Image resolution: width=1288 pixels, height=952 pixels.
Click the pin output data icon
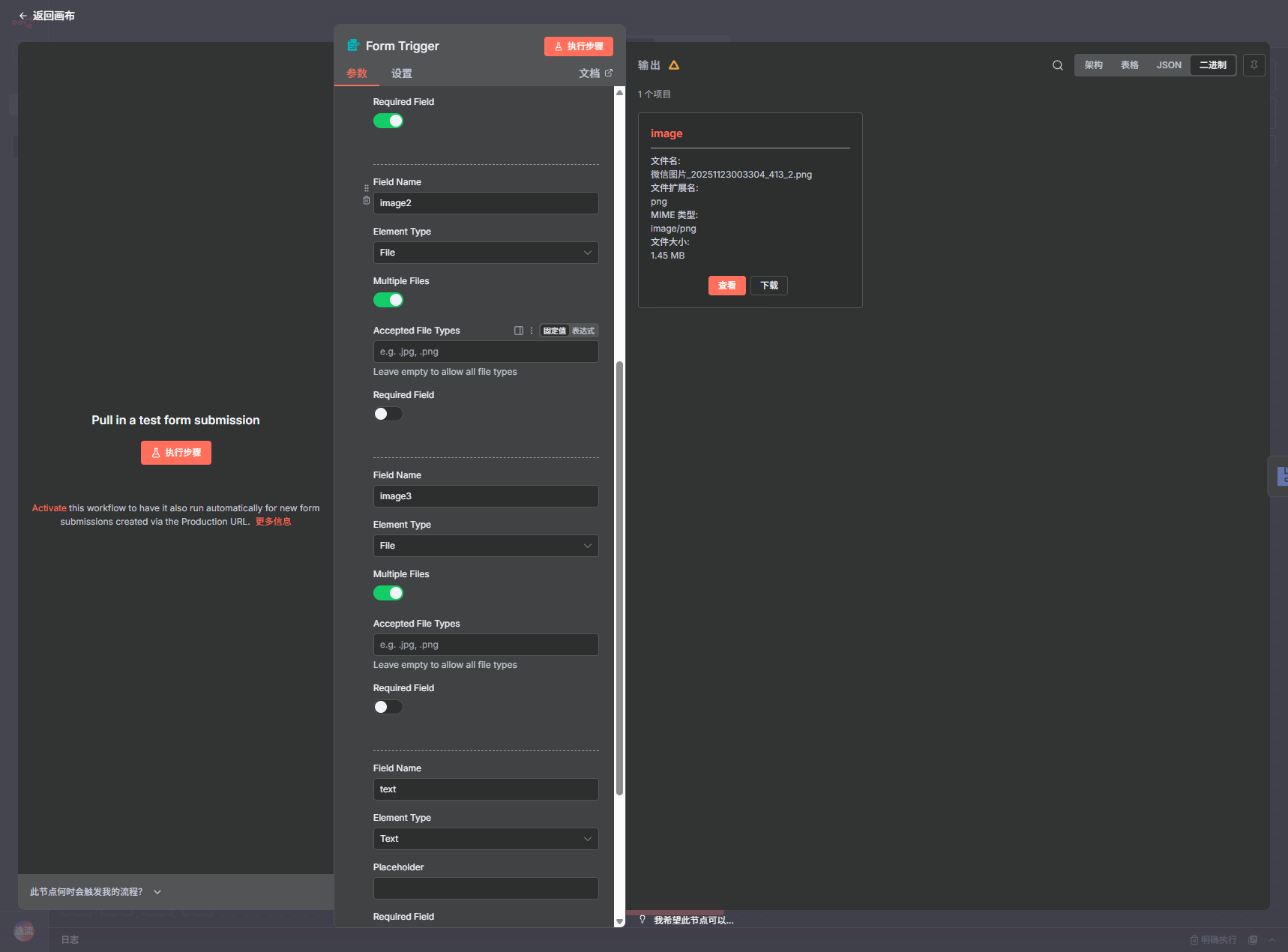click(1254, 65)
